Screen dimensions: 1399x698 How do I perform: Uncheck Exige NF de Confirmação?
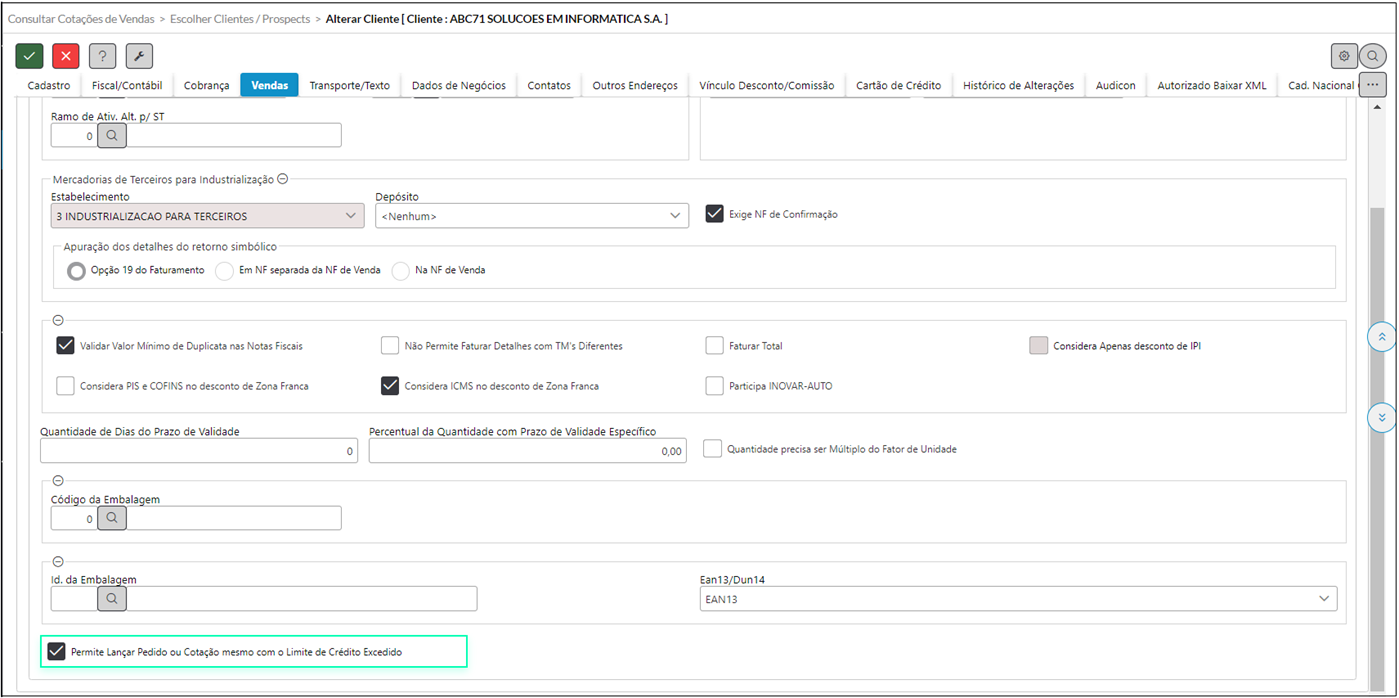tap(714, 214)
